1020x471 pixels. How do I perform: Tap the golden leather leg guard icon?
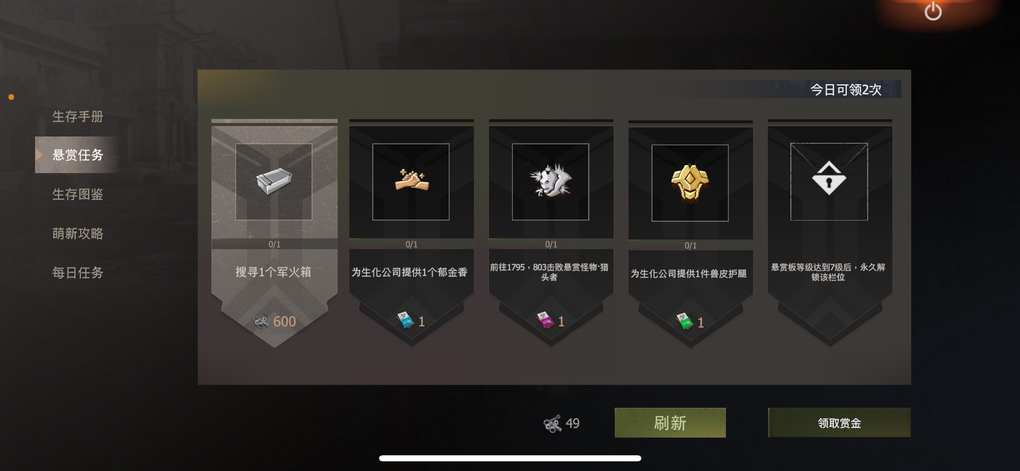(x=690, y=182)
